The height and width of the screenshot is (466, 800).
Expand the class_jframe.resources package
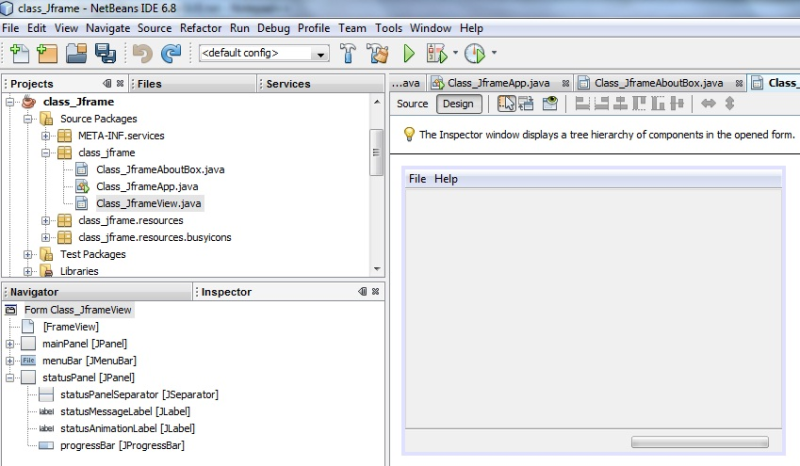pos(45,220)
